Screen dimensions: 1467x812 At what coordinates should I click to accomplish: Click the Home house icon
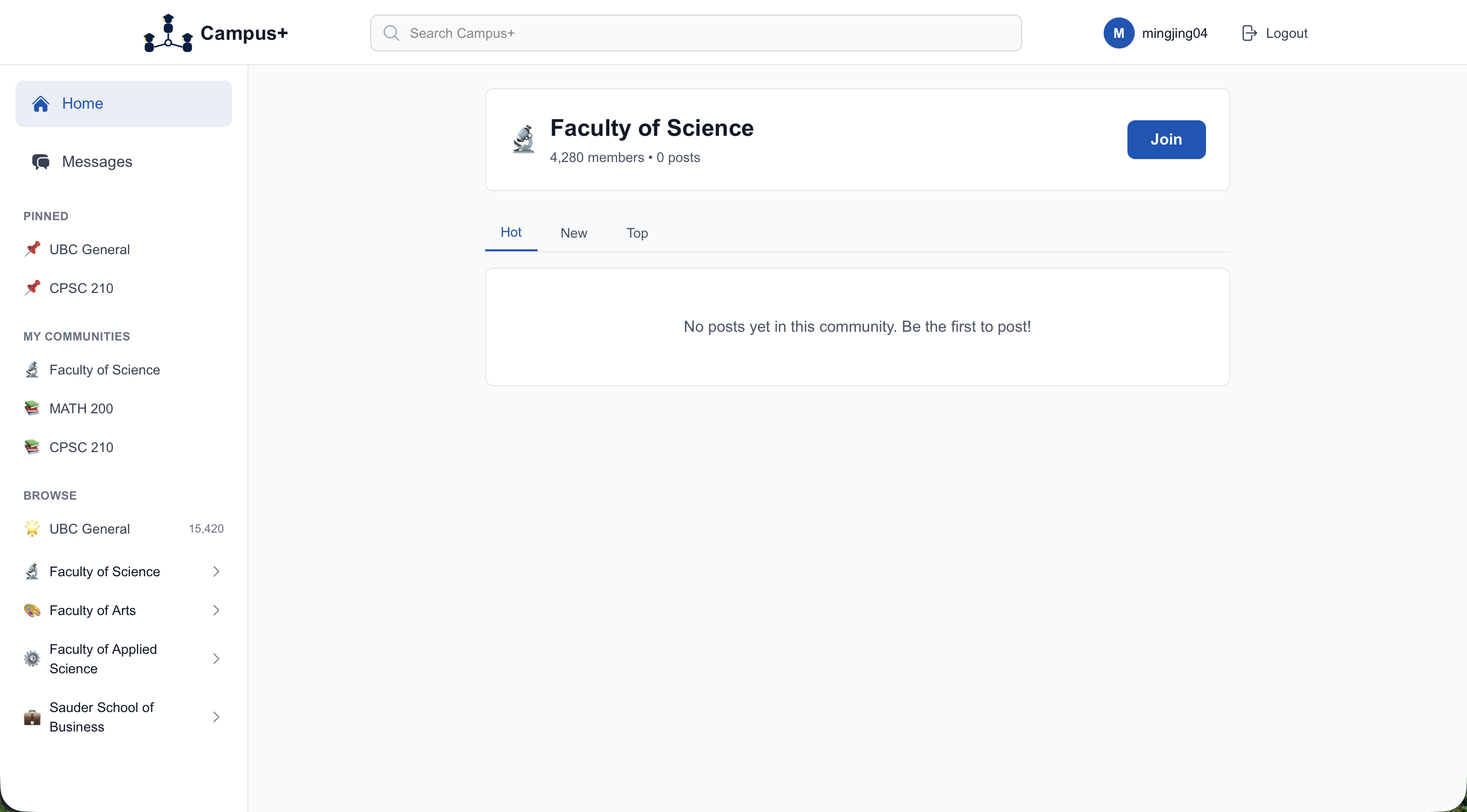tap(40, 104)
